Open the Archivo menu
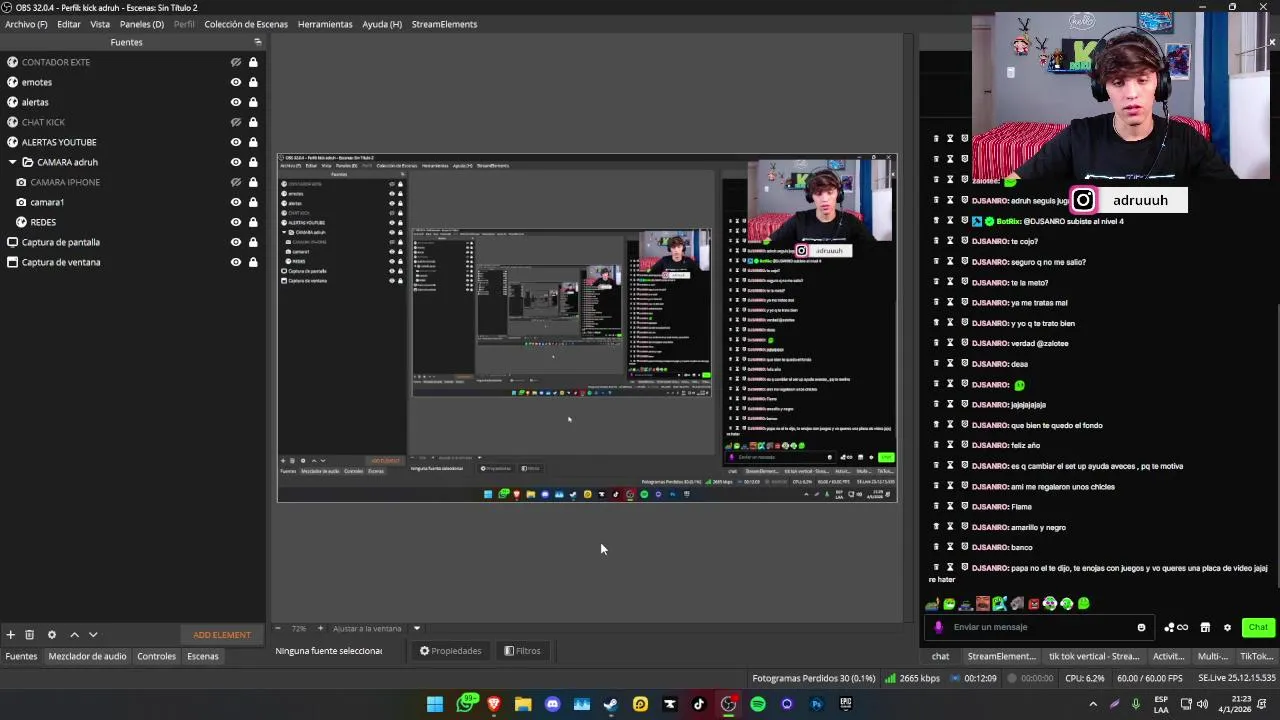 pyautogui.click(x=26, y=24)
